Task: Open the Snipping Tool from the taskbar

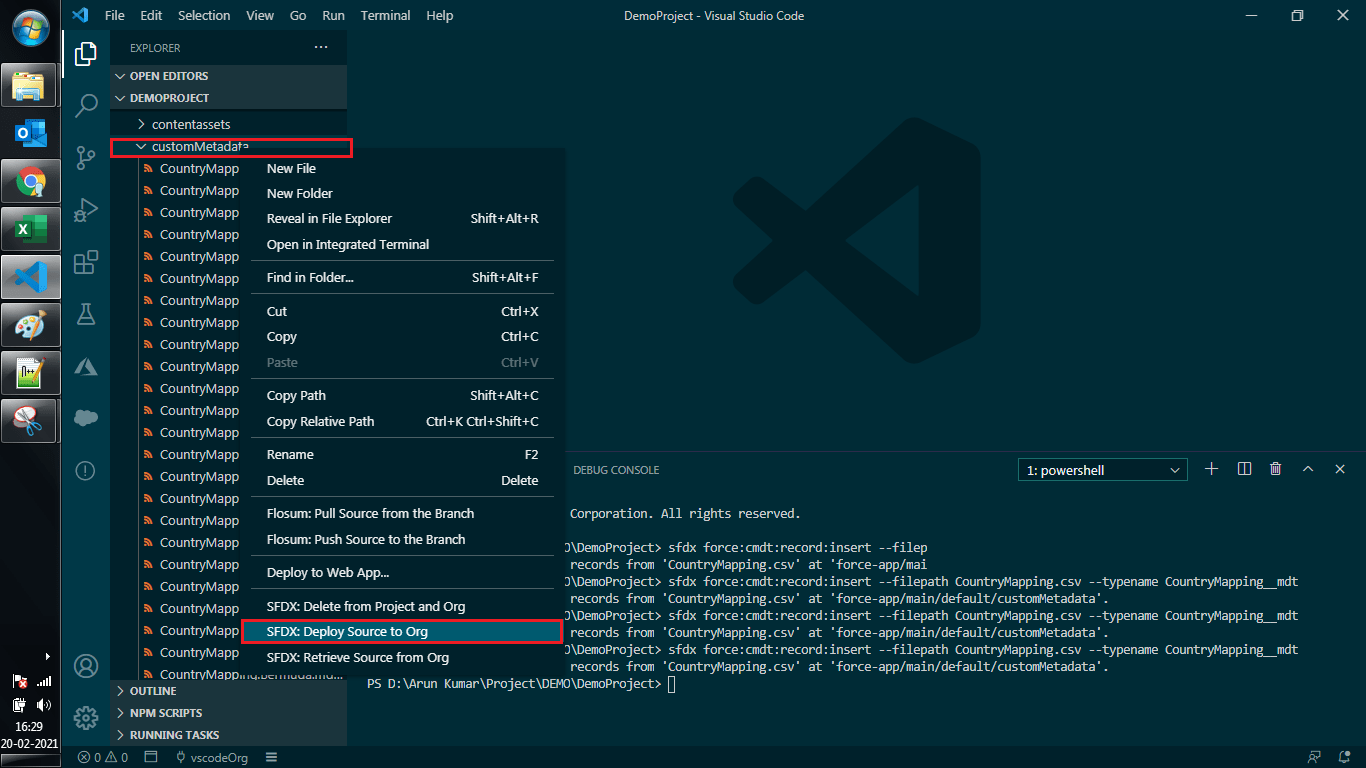Action: 28,421
